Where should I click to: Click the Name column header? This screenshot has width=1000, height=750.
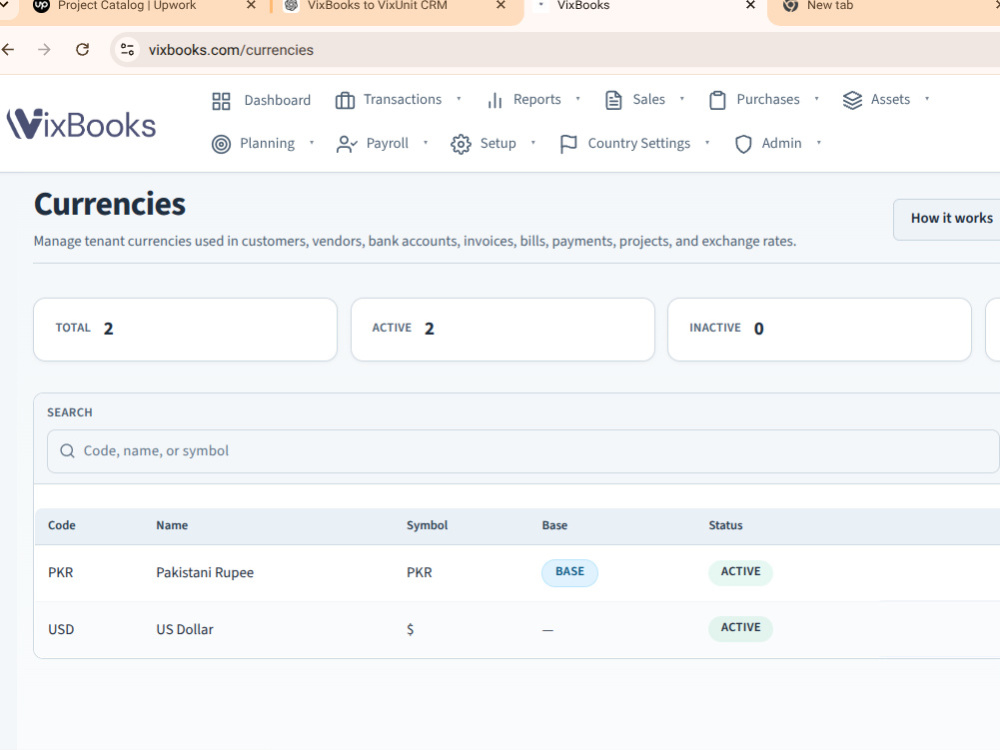[172, 526]
